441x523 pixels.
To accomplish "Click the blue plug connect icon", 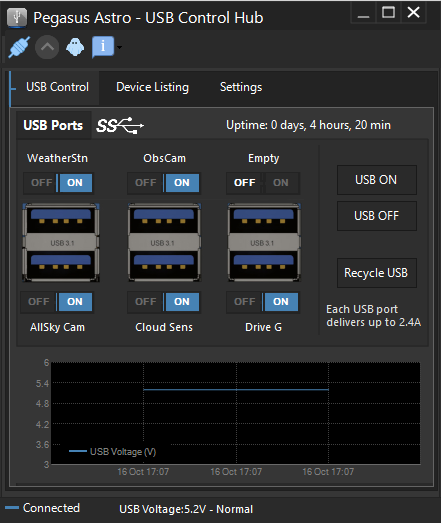I will [x=19, y=47].
